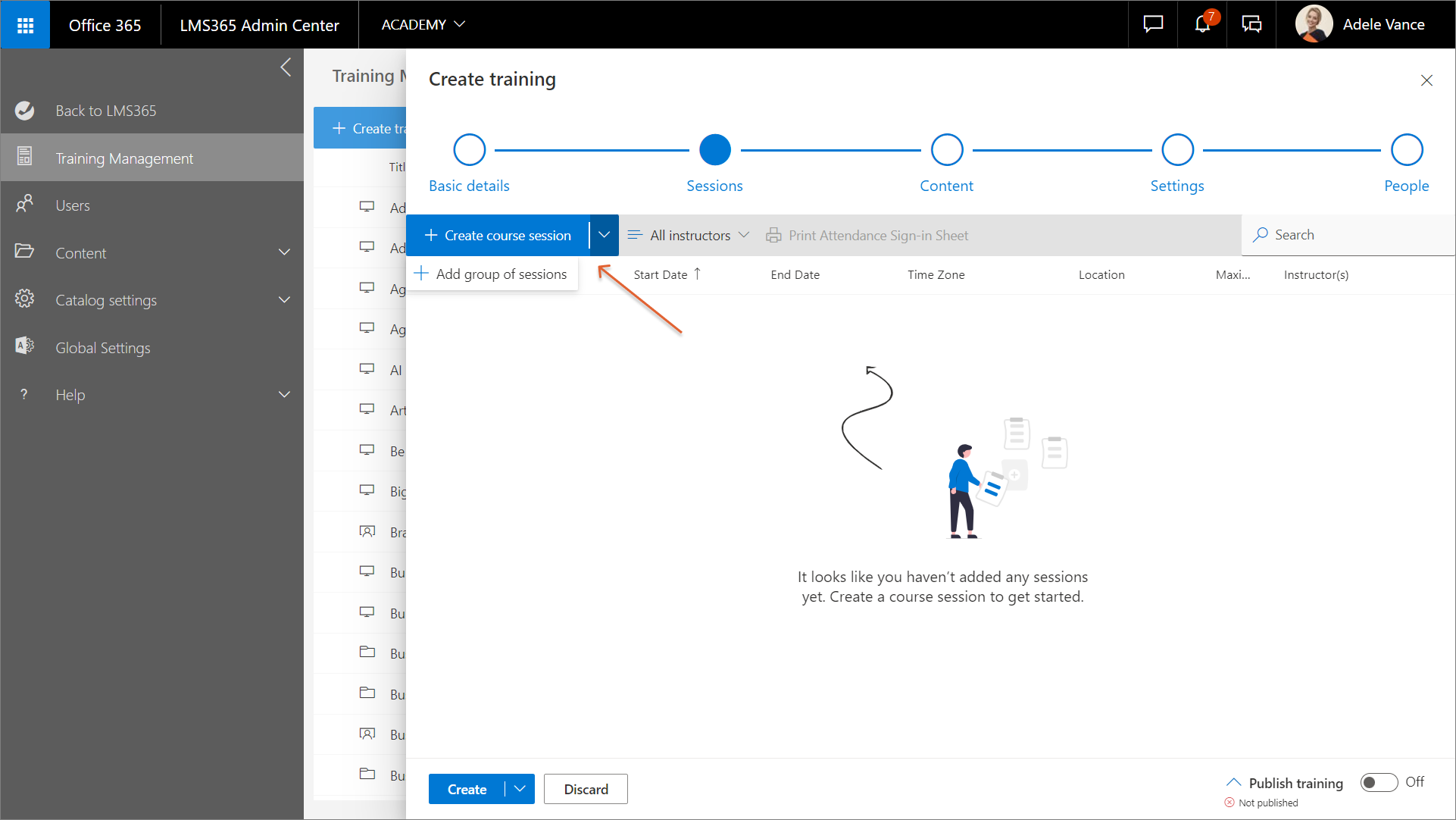Image resolution: width=1456 pixels, height=820 pixels.
Task: Select the Basic details step circle
Action: (469, 150)
